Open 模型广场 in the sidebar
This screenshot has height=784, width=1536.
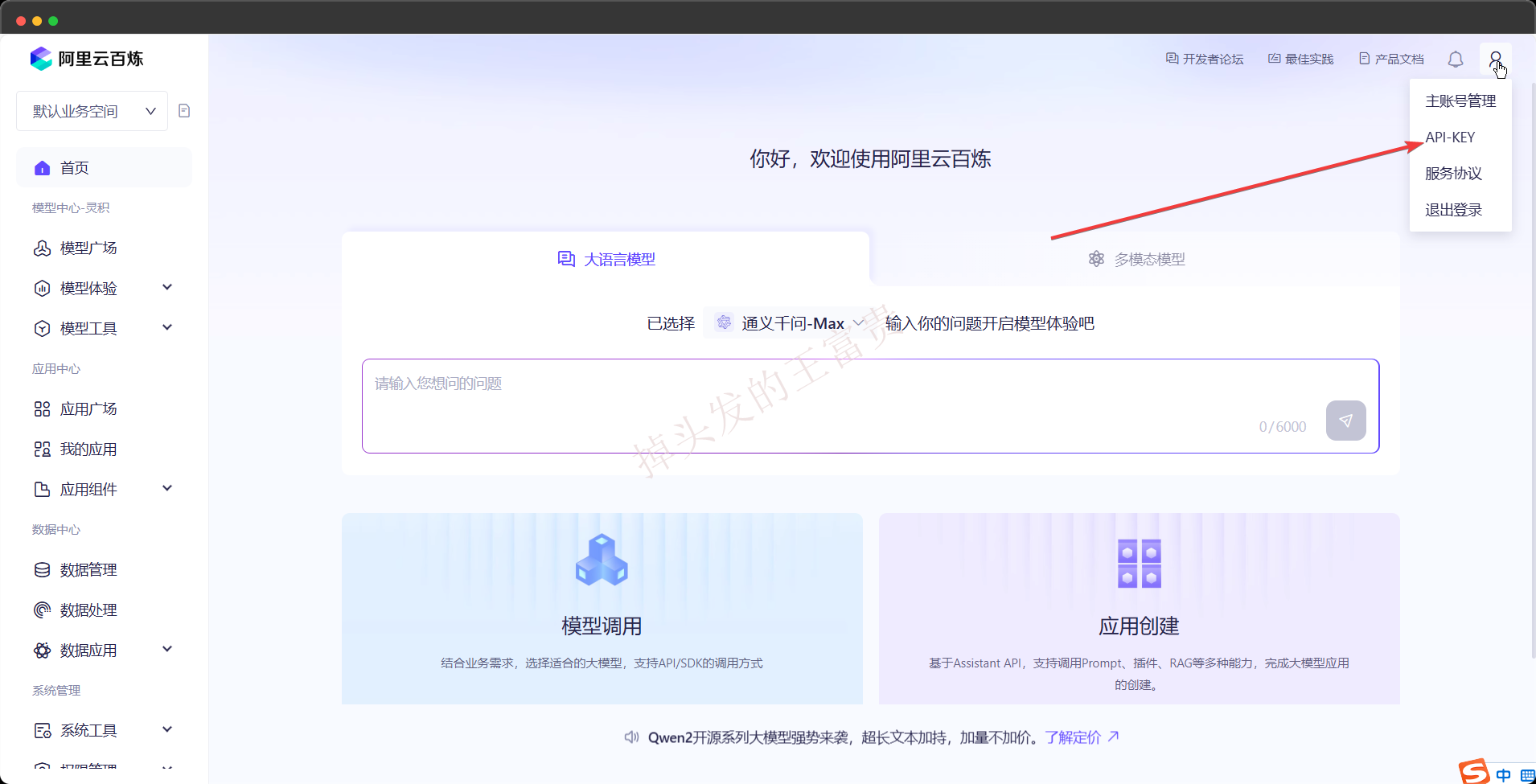(104, 248)
